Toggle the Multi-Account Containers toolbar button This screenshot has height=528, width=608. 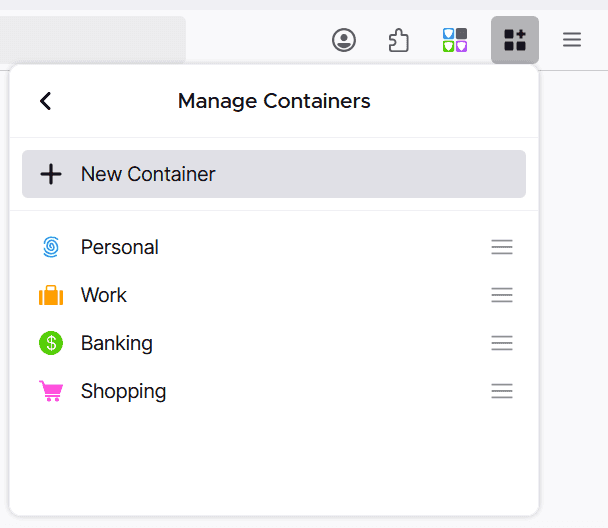pyautogui.click(x=514, y=40)
